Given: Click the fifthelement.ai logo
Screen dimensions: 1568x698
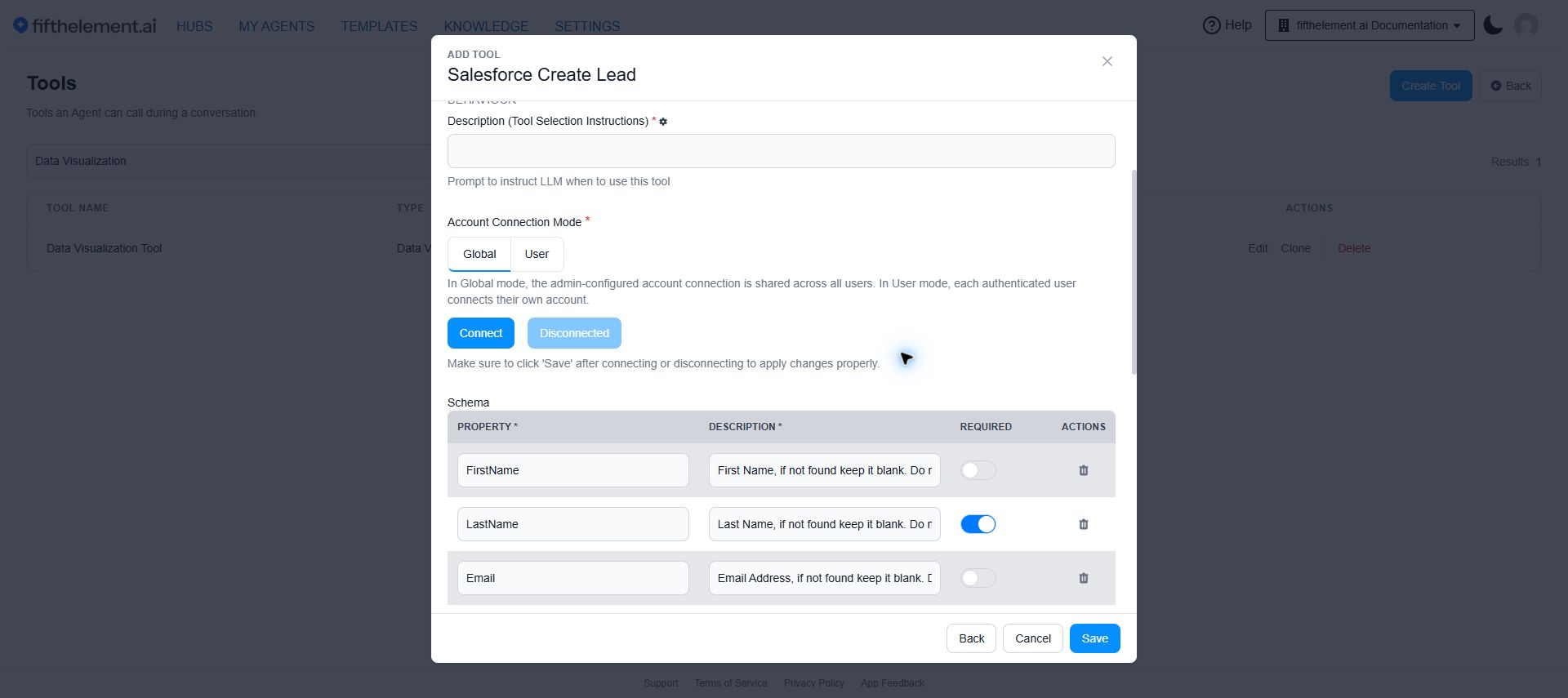Looking at the screenshot, I should pos(84,25).
